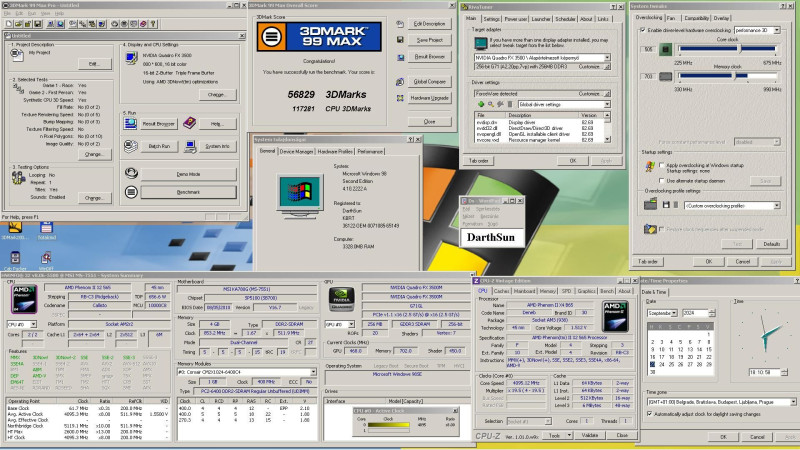Click the purple help book icon in Run section
Screen dimensions: 800x450
point(189,122)
